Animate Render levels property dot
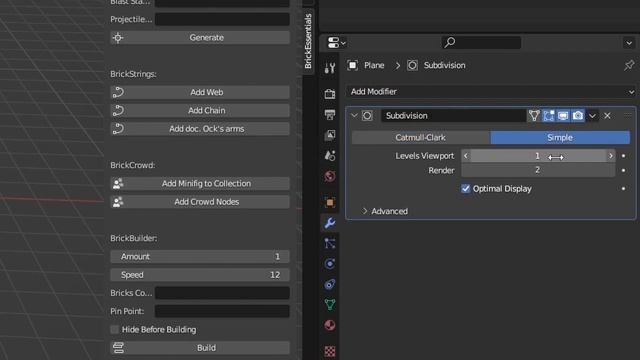Image resolution: width=640 pixels, height=360 pixels. tap(623, 170)
